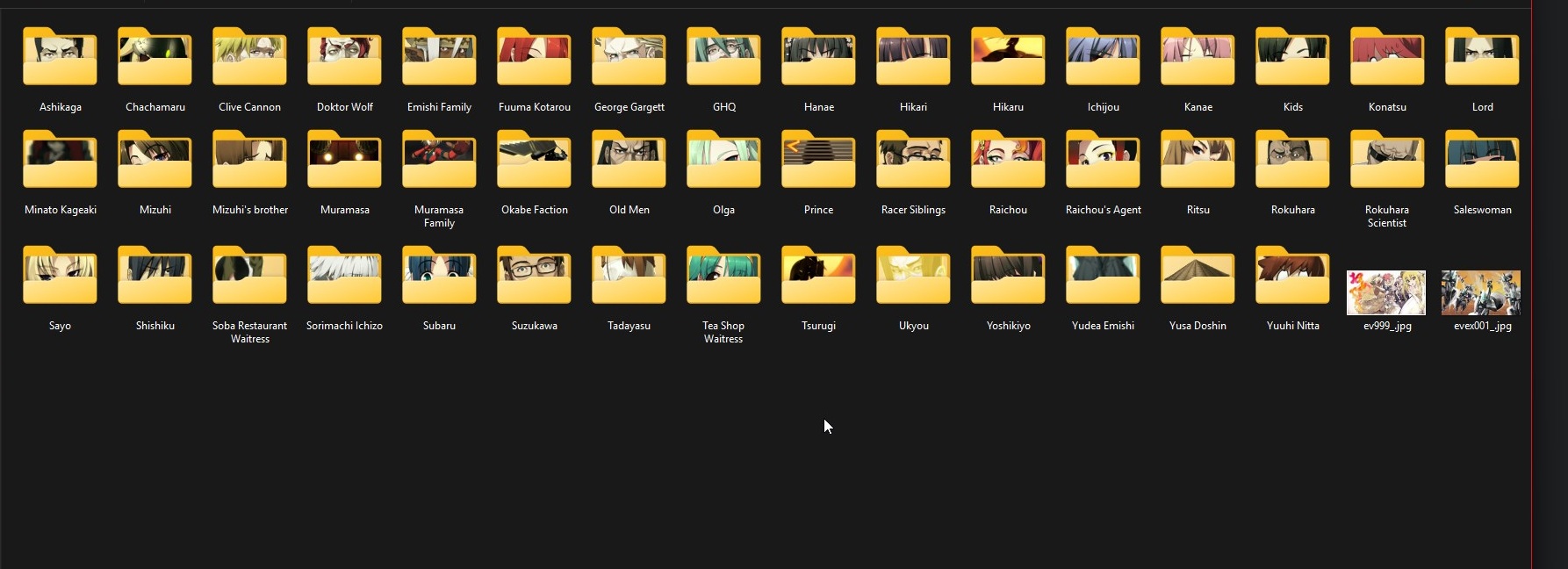Screen dimensions: 1568x569
Task: Open the Ashikaga folder
Action: (60, 56)
